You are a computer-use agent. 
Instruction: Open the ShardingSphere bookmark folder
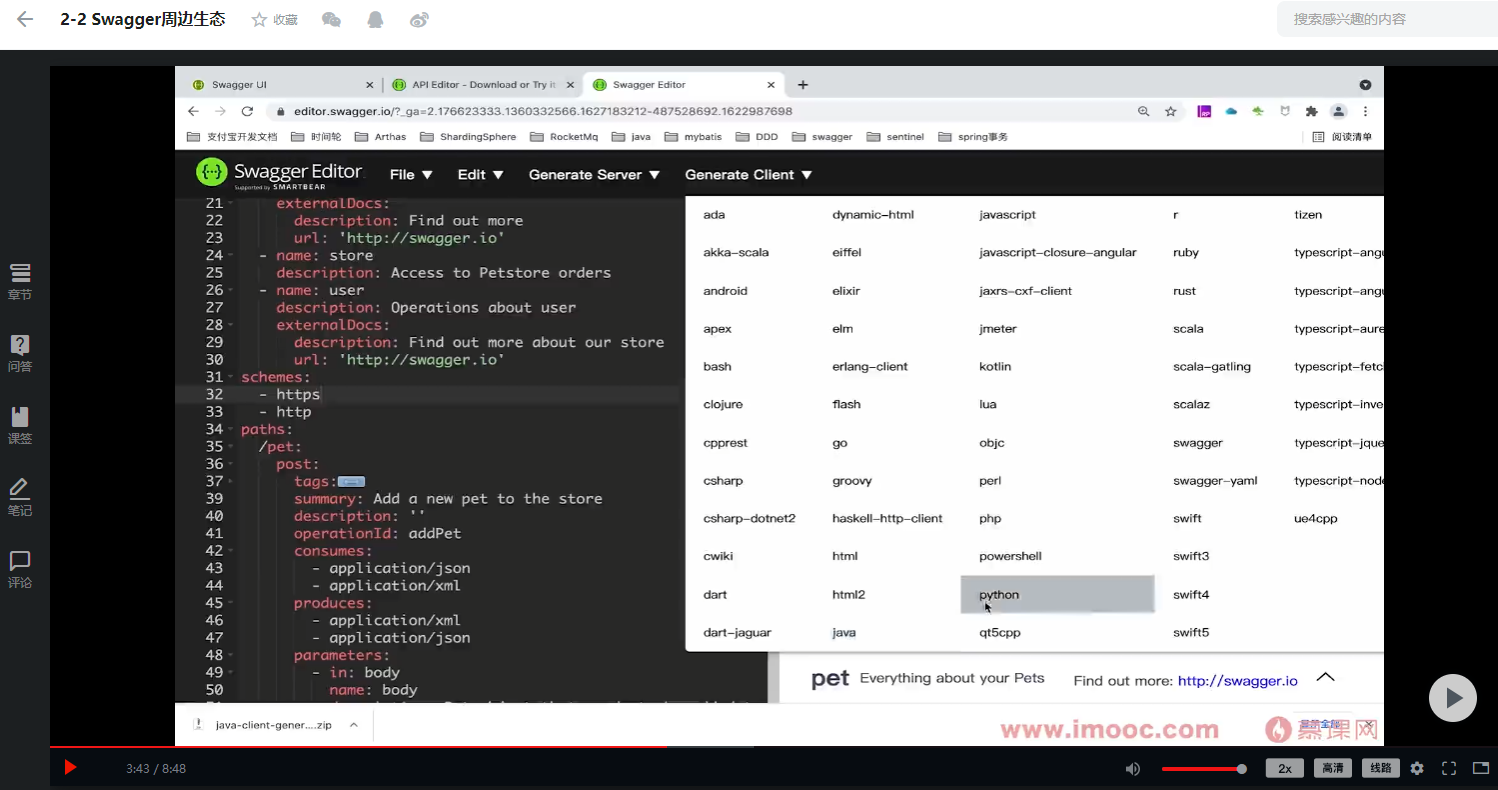[469, 137]
